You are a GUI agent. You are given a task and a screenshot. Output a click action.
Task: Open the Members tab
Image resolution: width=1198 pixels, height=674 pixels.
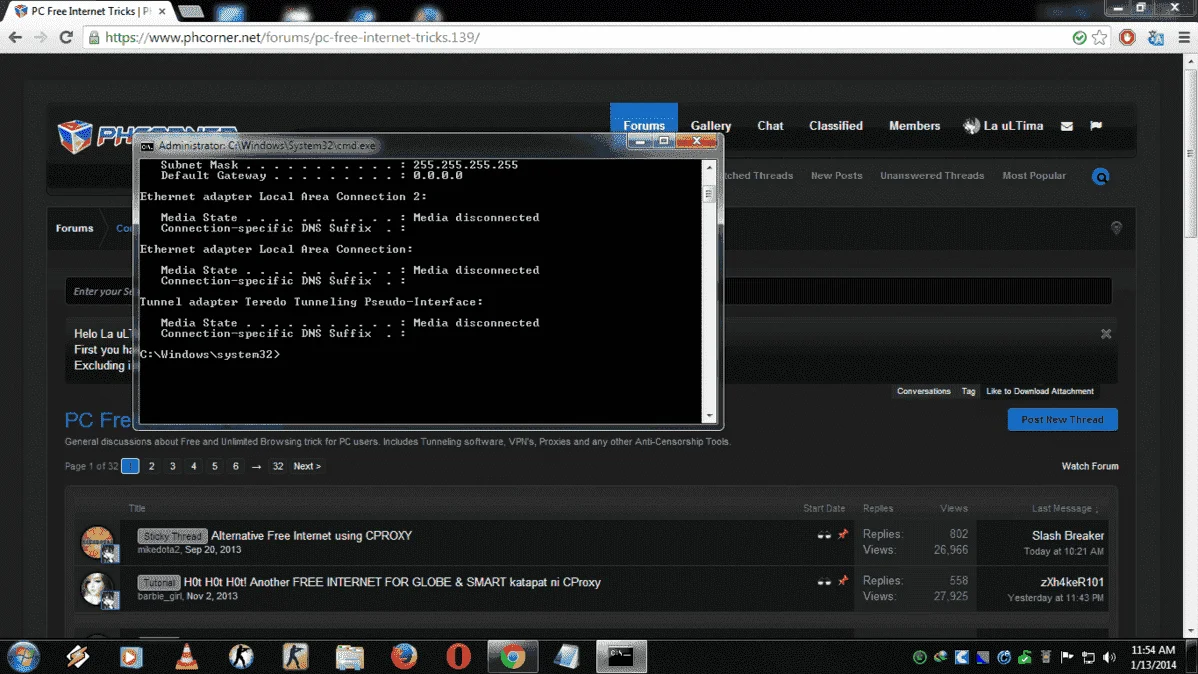914,126
